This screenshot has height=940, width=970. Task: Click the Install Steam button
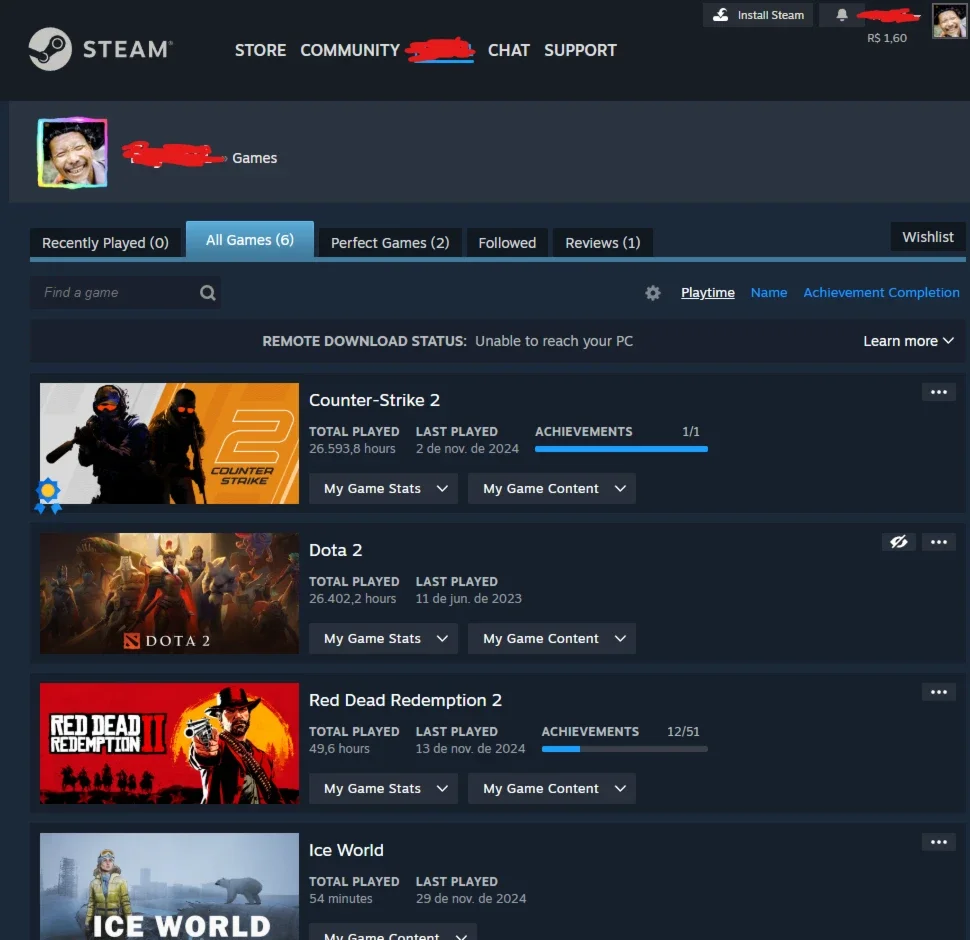(758, 15)
